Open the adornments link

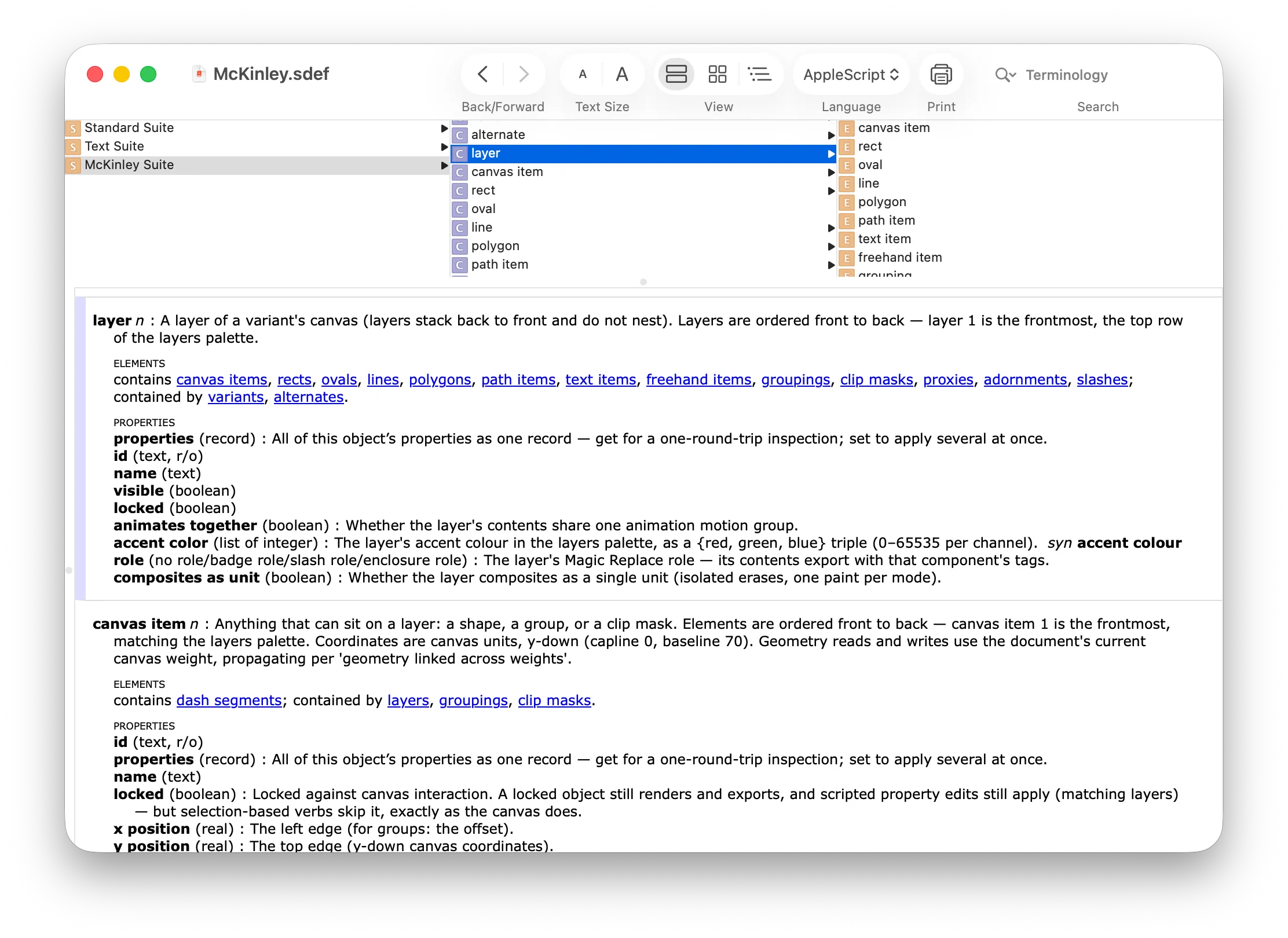tap(1025, 379)
